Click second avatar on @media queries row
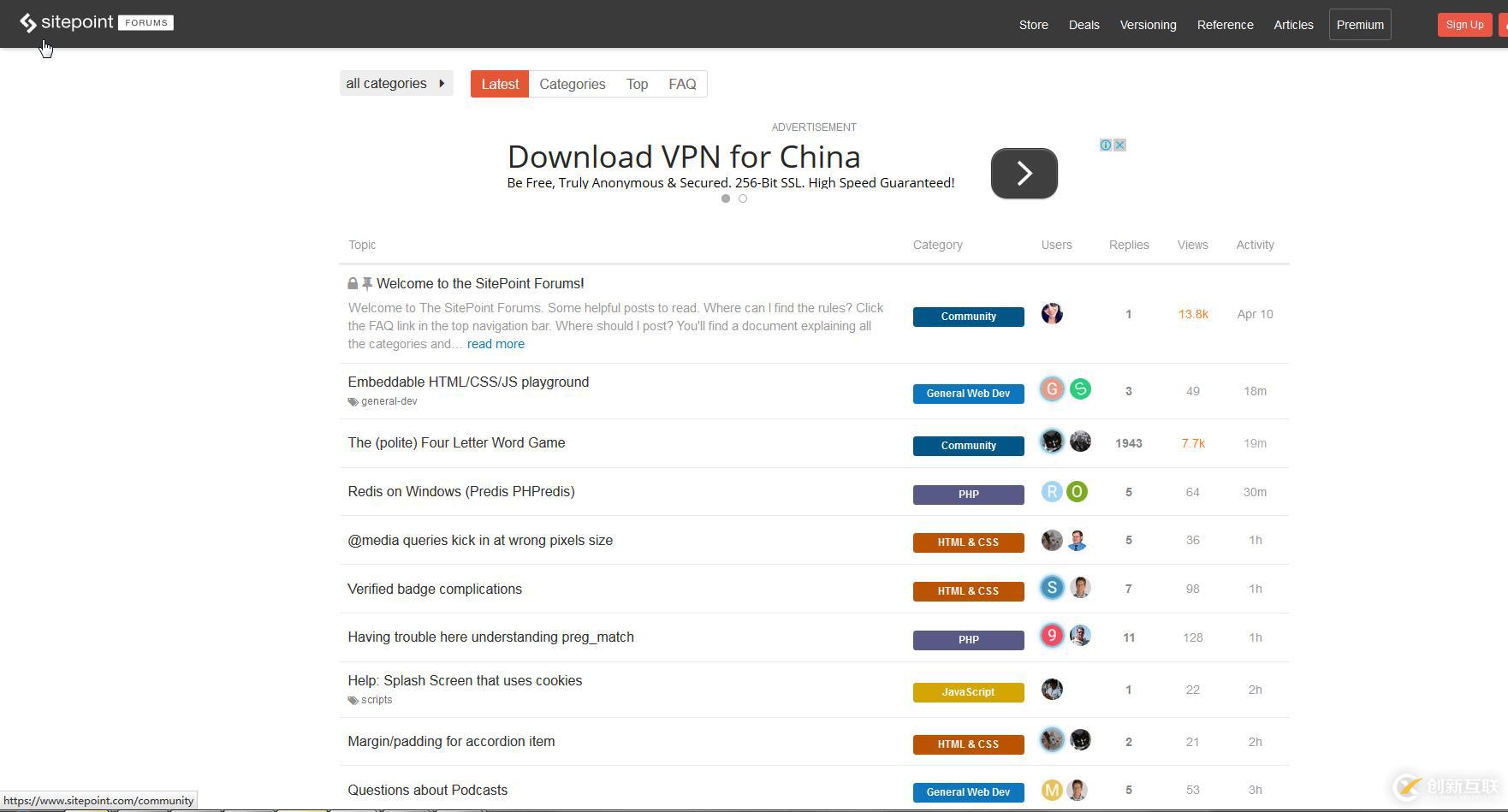Image resolution: width=1508 pixels, height=812 pixels. 1077,540
